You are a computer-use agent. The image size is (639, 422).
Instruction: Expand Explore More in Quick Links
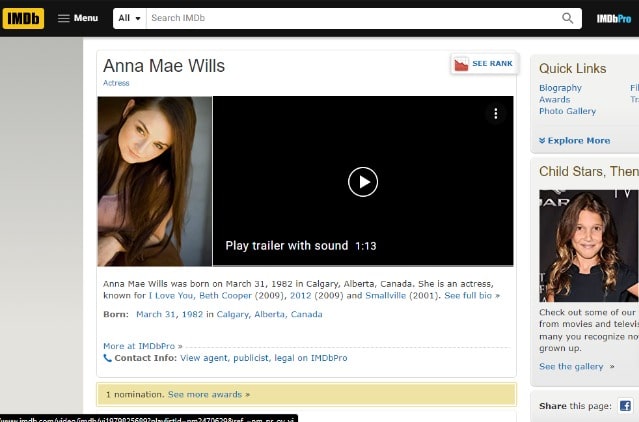(574, 141)
